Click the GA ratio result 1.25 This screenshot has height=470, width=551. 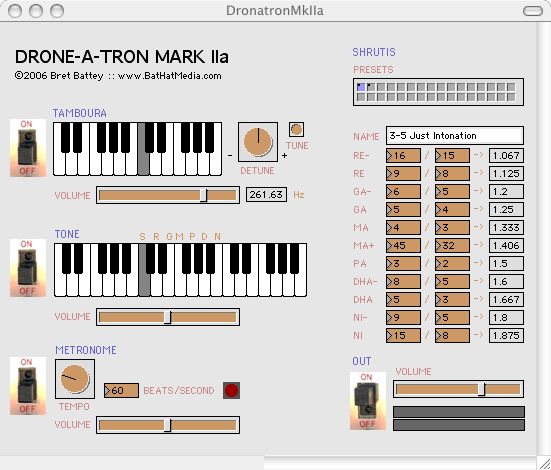point(506,210)
